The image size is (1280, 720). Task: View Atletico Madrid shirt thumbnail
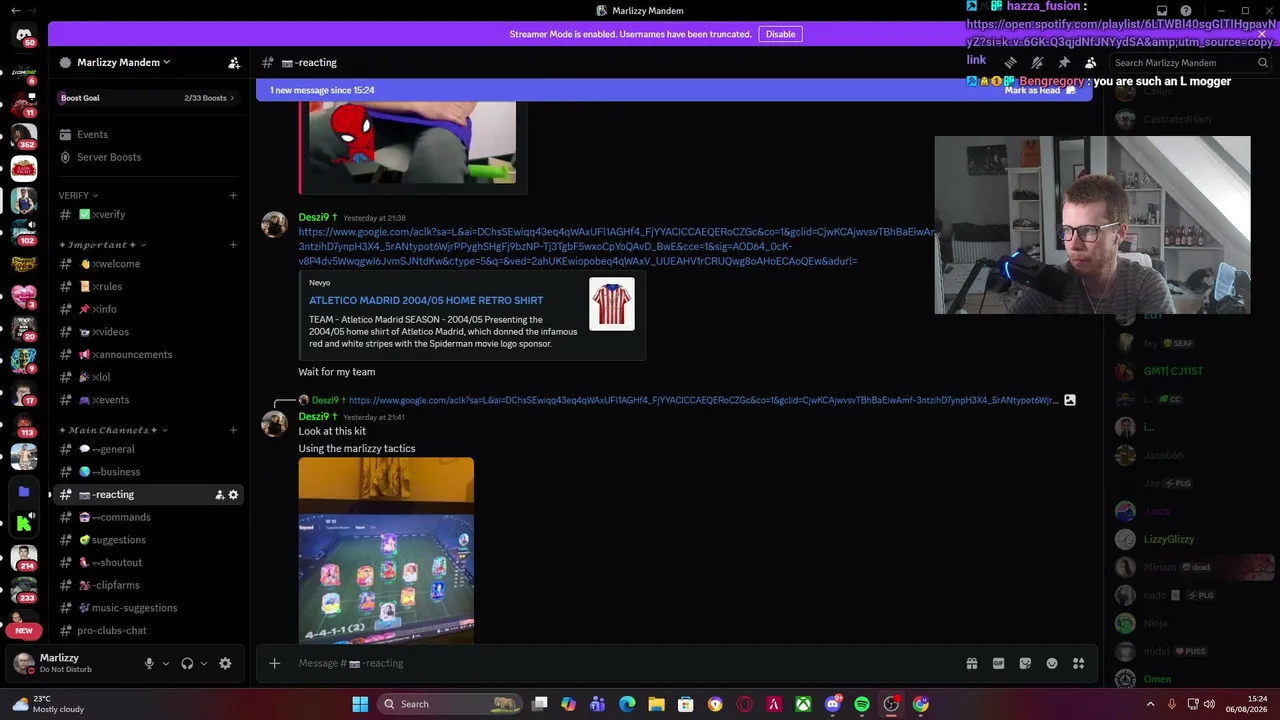pos(612,304)
